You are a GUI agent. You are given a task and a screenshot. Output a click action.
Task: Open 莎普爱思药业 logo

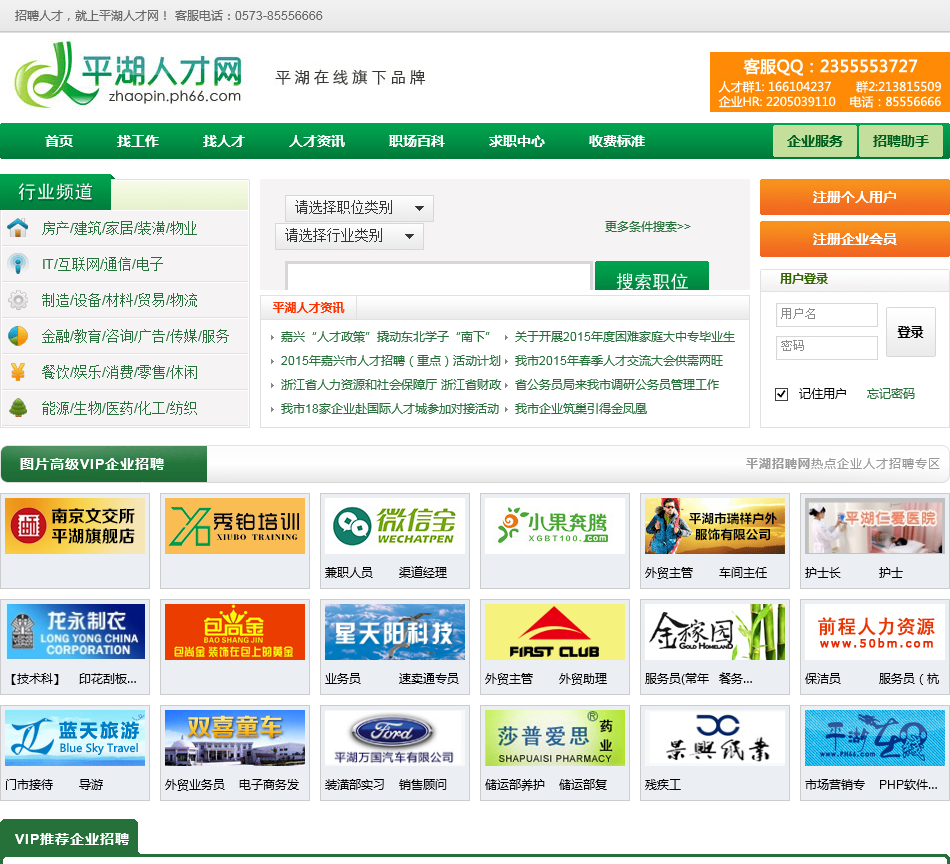(555, 738)
